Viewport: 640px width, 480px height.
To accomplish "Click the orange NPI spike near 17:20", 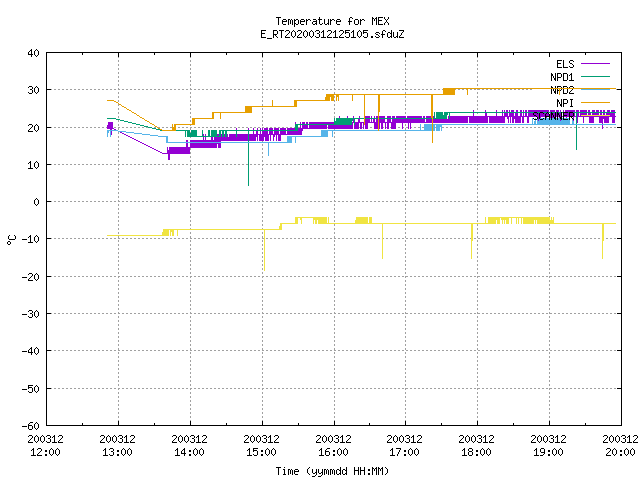I will [432, 118].
